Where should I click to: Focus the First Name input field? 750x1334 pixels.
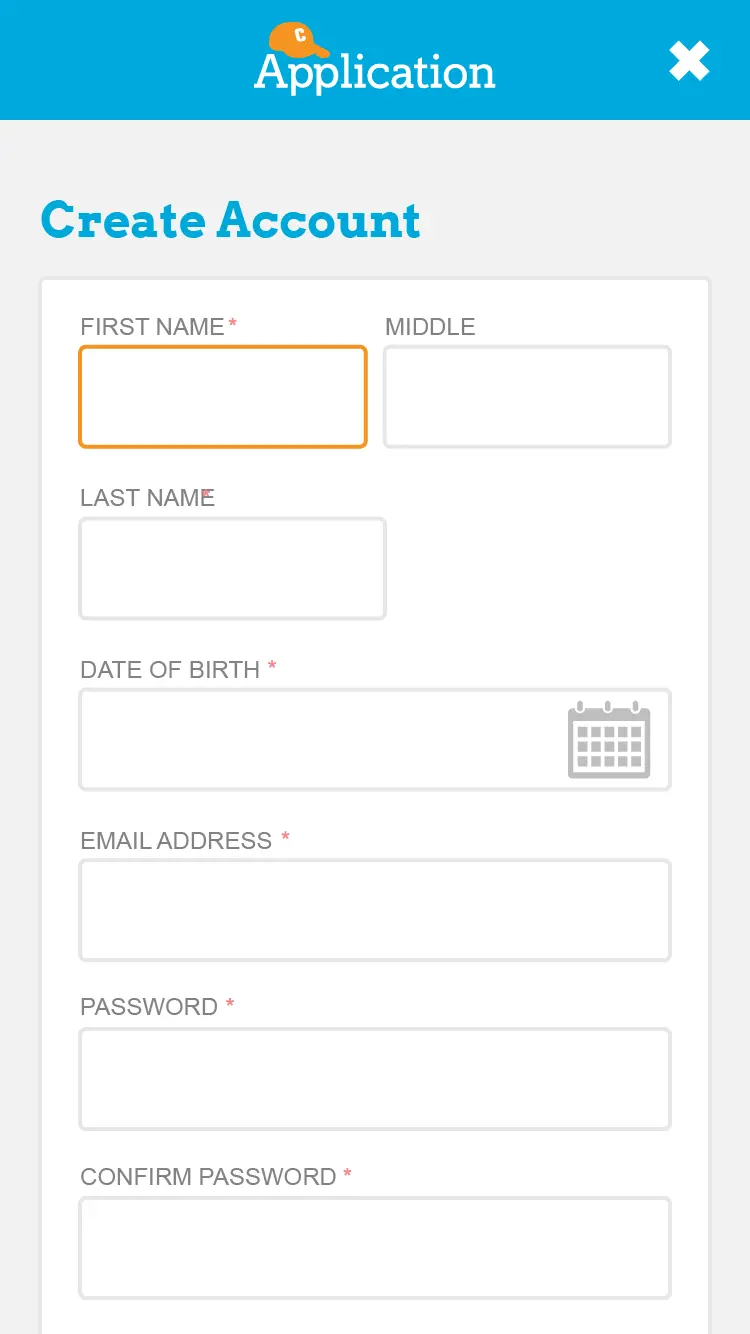223,397
